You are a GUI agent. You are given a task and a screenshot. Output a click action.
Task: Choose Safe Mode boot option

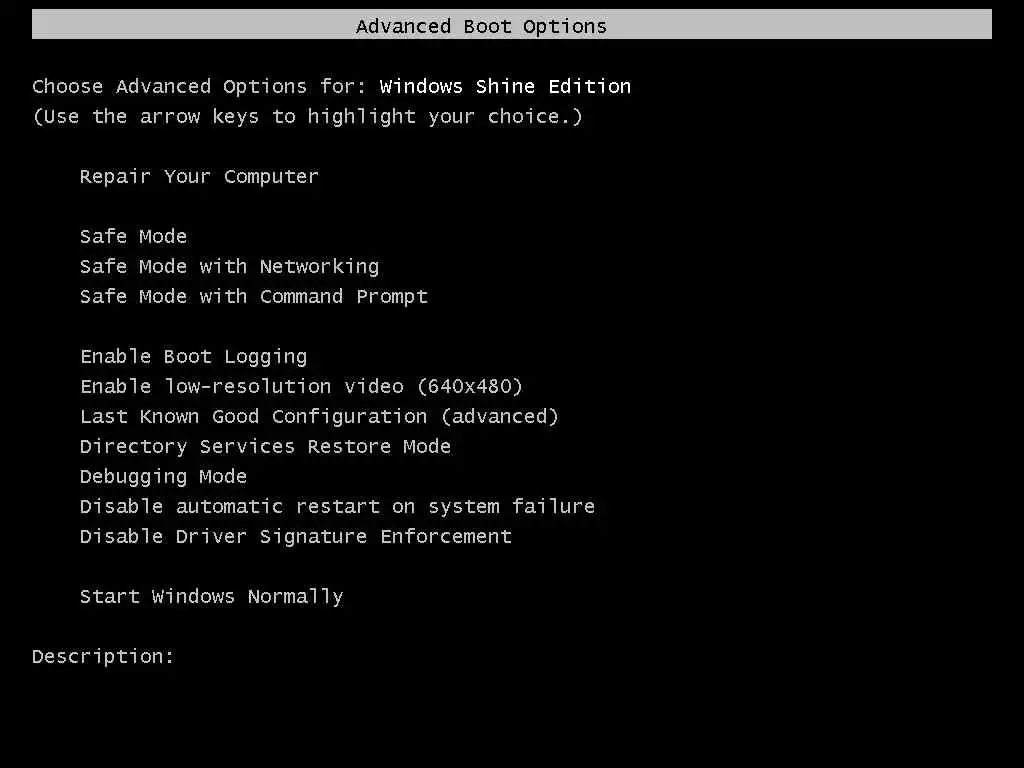pos(133,237)
